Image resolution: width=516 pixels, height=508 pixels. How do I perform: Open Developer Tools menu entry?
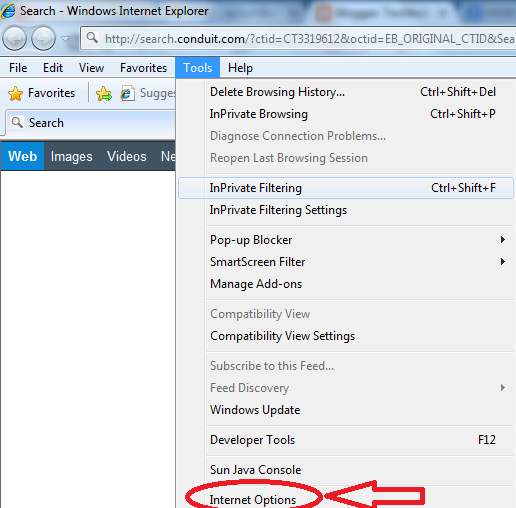346,440
